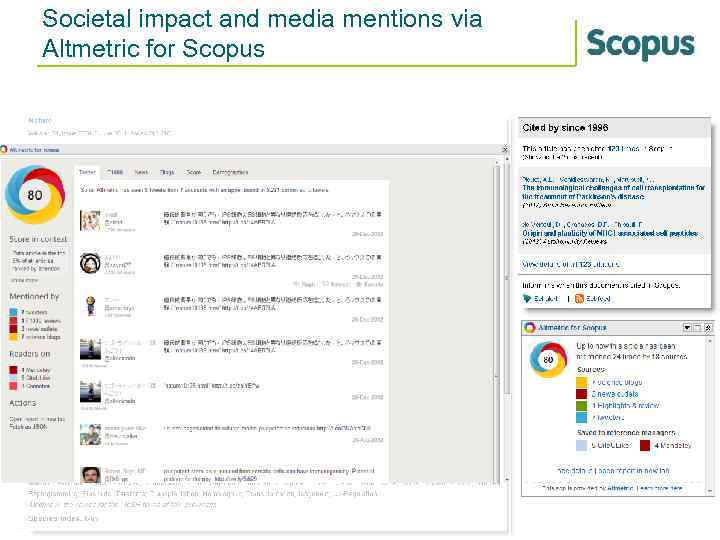The width and height of the screenshot is (720, 540).
Task: Click the red Mendeley swatch in the widget
Action: (645, 445)
